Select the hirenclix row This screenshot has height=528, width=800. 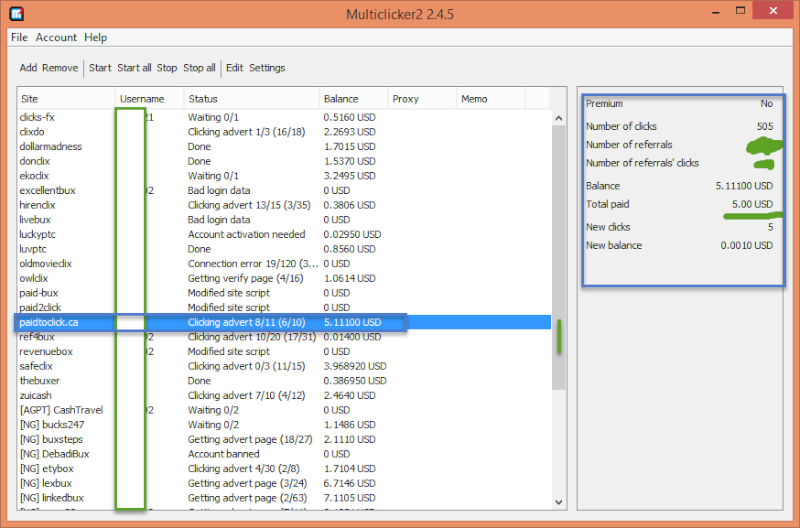pyautogui.click(x=284, y=205)
